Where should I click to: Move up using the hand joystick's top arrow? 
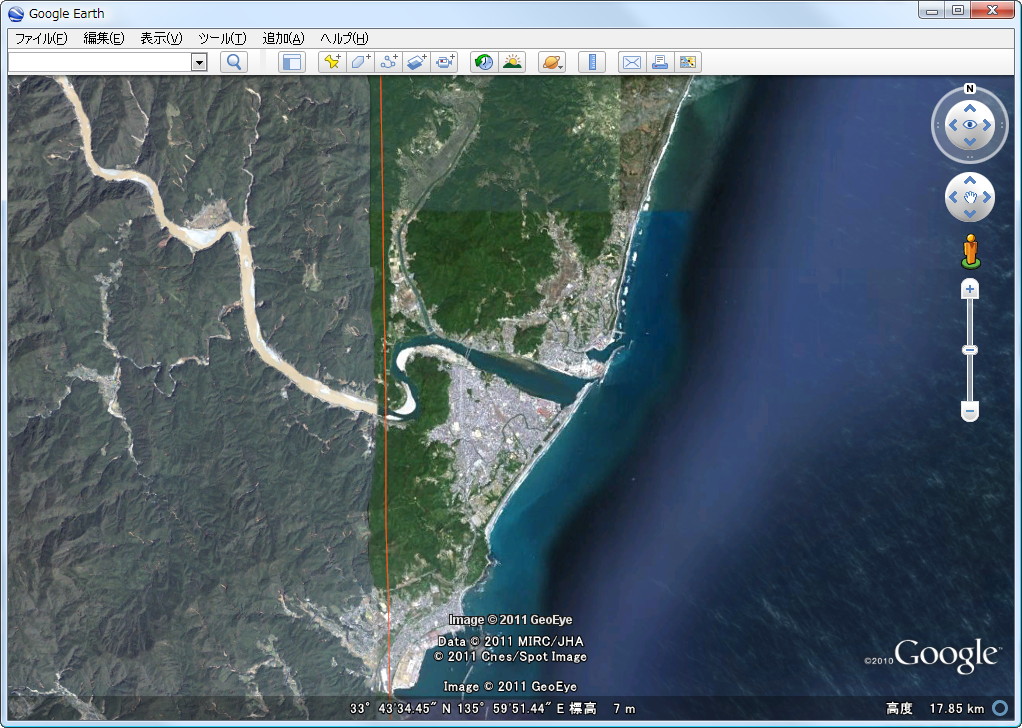coord(970,181)
